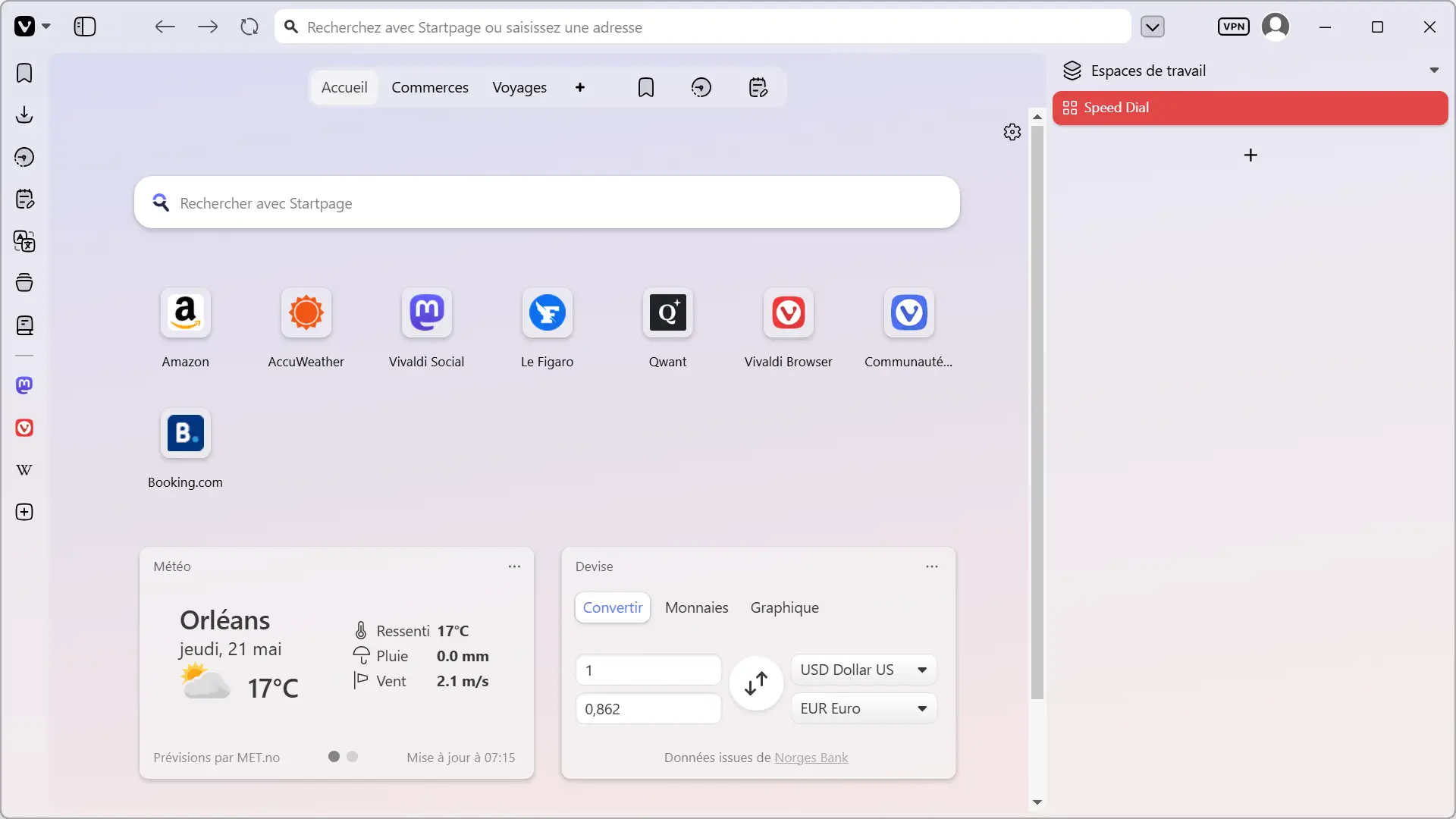Open History panel in sidebar
Image resolution: width=1456 pixels, height=819 pixels.
tap(24, 157)
